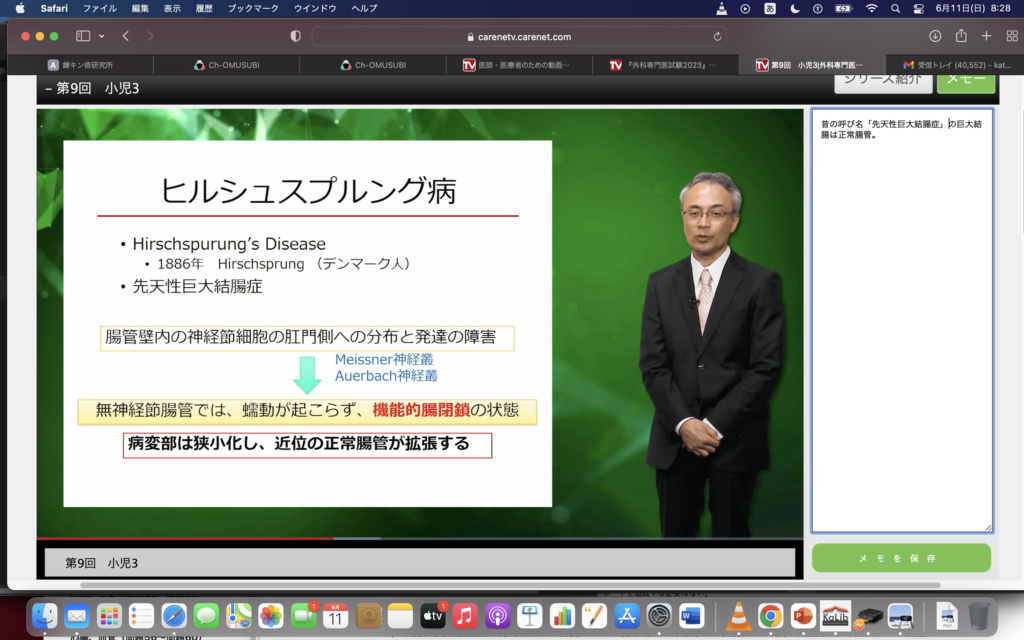Reload the page with the refresh icon
This screenshot has height=640, width=1024.
point(717,37)
